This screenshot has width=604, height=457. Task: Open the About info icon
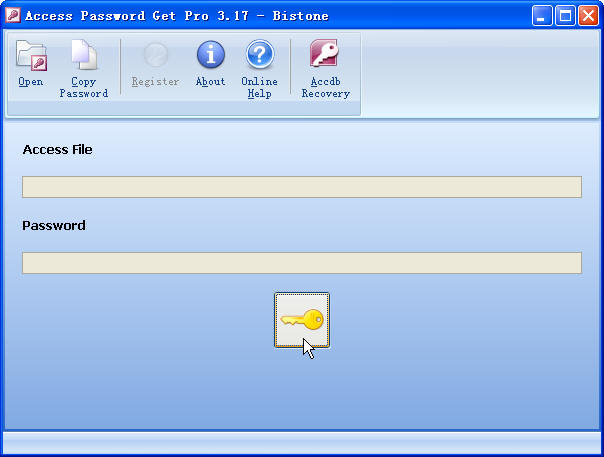(x=210, y=56)
